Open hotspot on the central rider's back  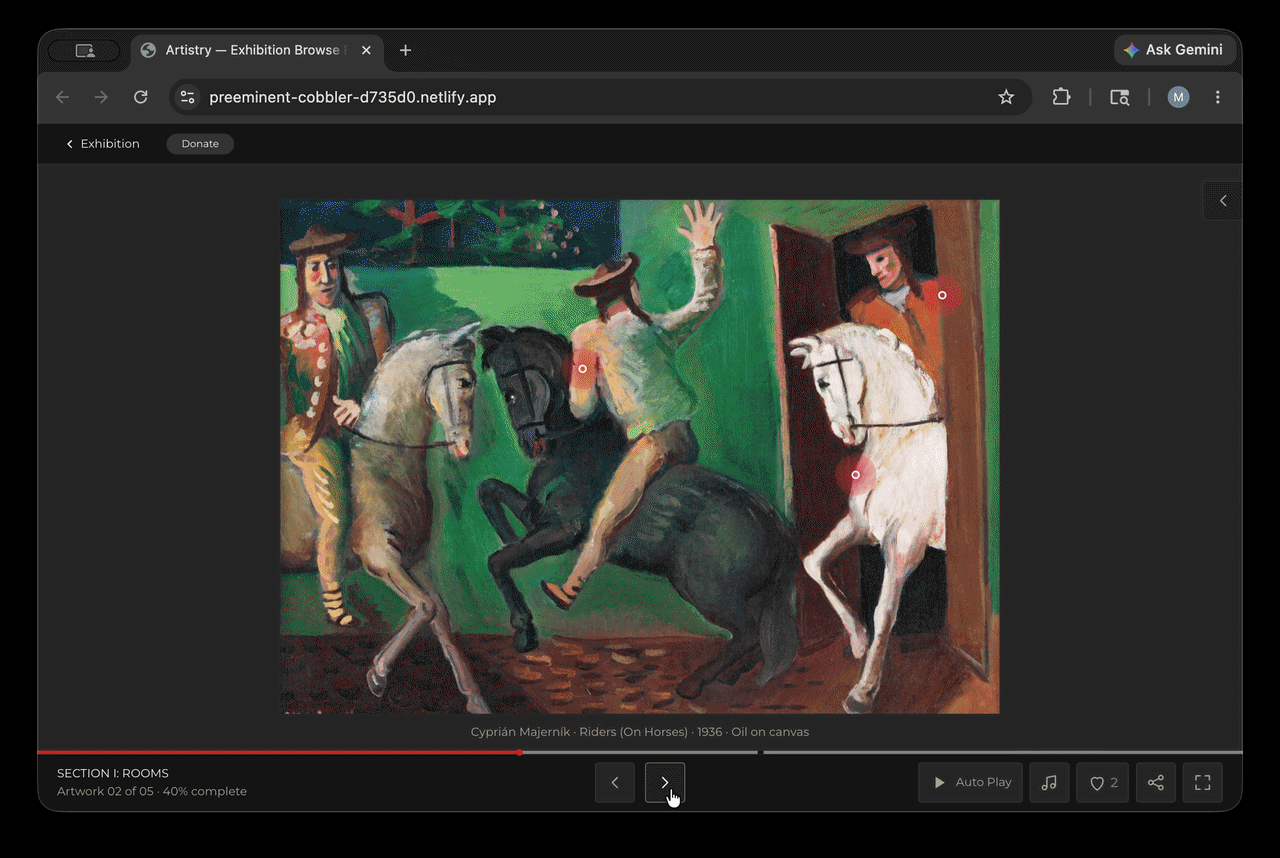pyautogui.click(x=582, y=369)
